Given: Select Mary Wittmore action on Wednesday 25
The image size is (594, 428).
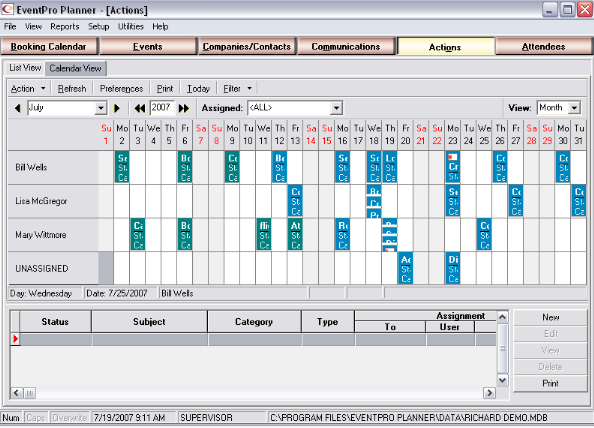Looking at the screenshot, I should tap(484, 234).
